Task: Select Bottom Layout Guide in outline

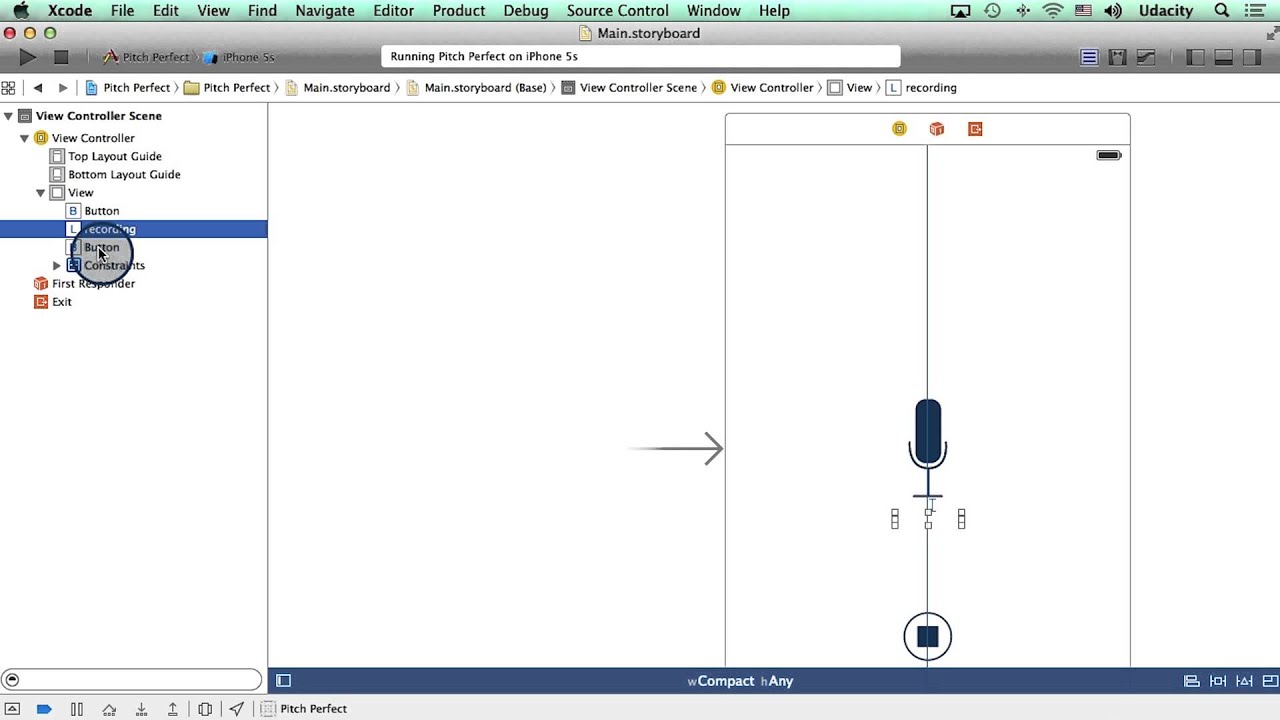Action: point(124,174)
